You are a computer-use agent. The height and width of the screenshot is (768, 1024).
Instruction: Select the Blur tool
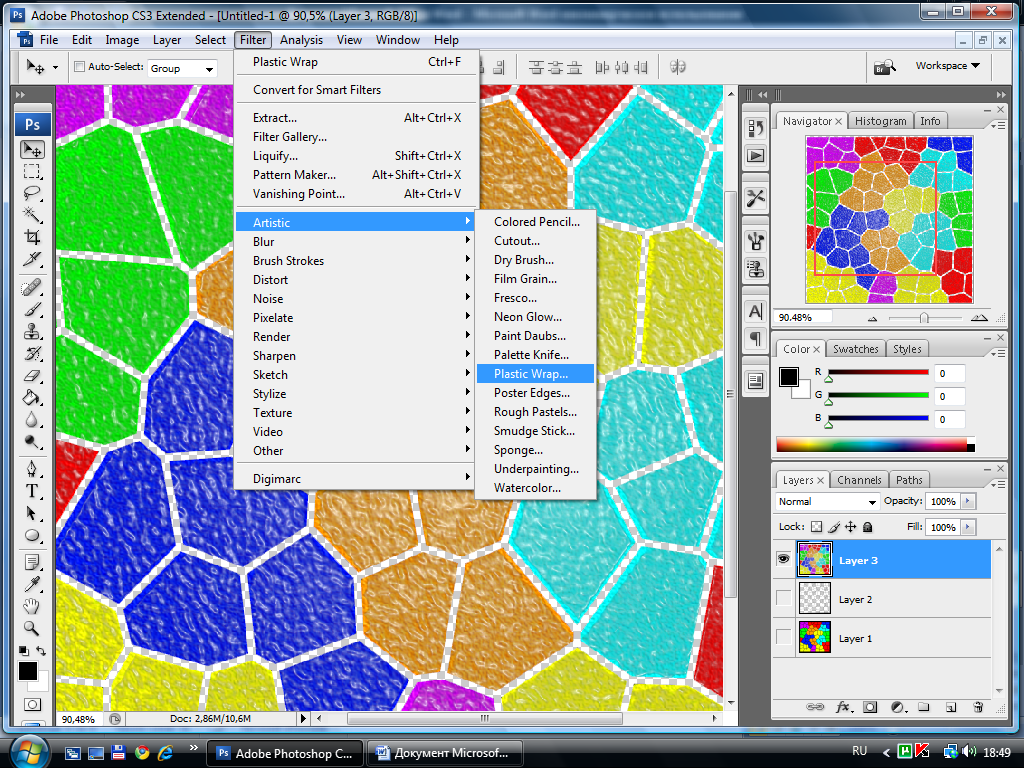[x=32, y=420]
